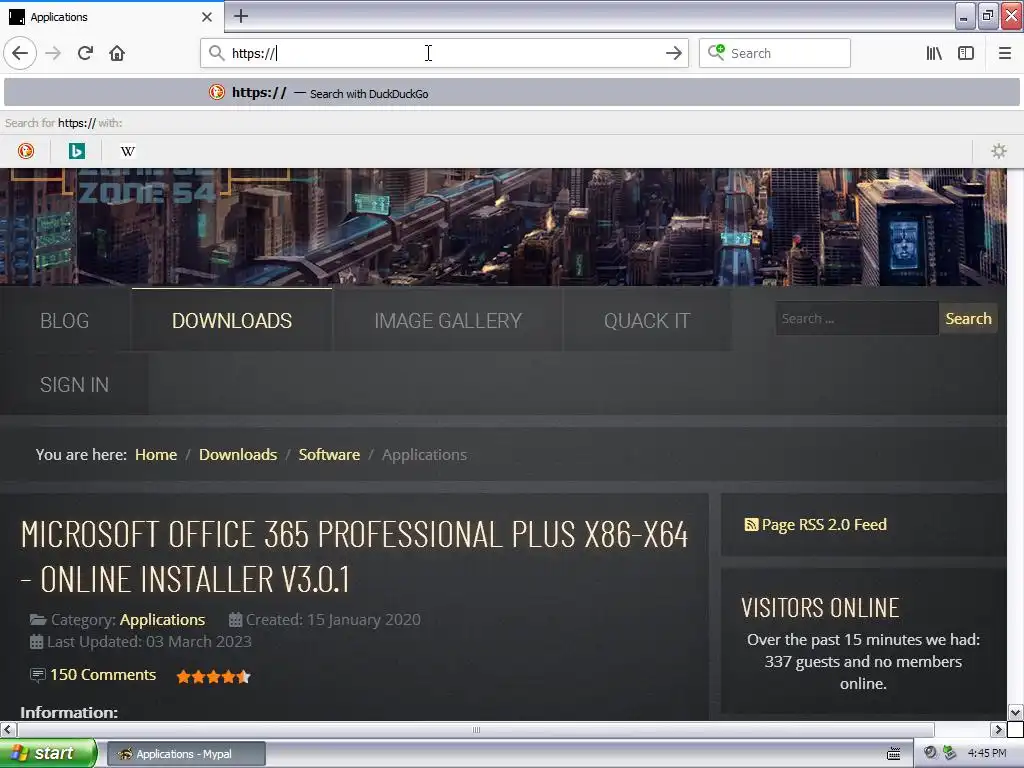Search with the Wikipedia one-off icon
Viewport: 1024px width, 768px height.
click(127, 151)
